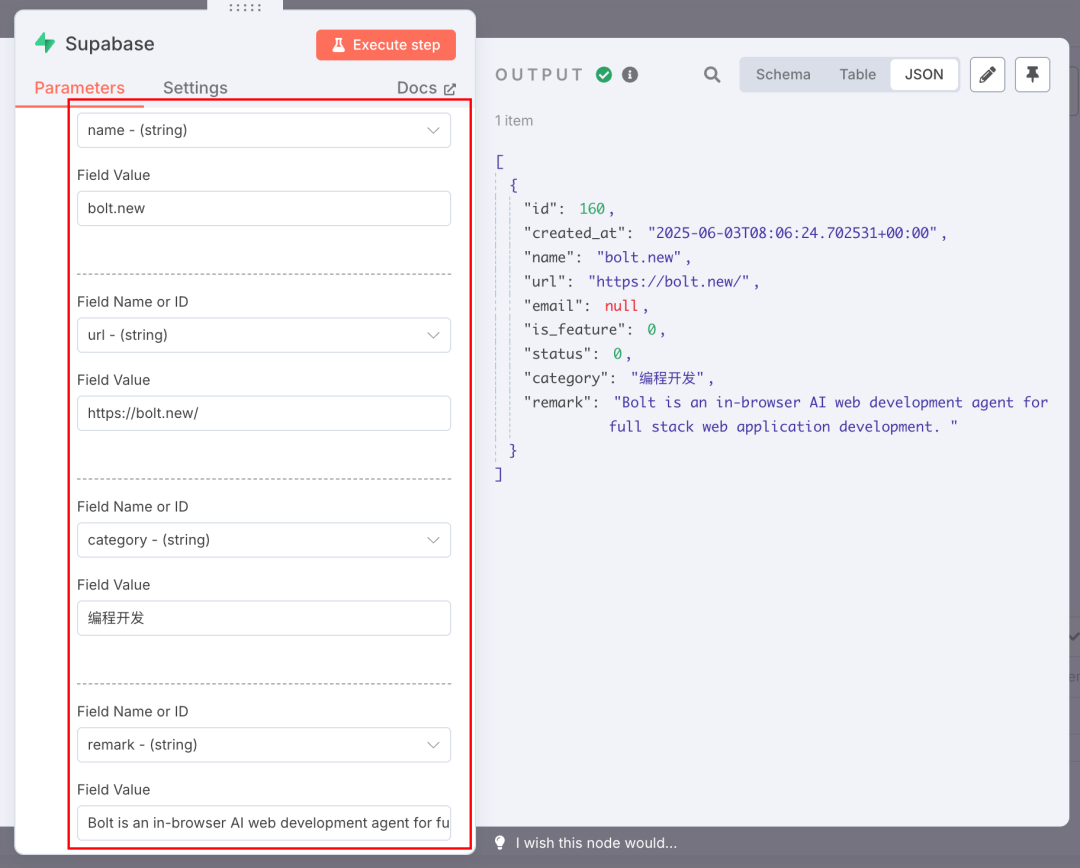The image size is (1080, 868).
Task: Open the Docs external link
Action: point(426,88)
